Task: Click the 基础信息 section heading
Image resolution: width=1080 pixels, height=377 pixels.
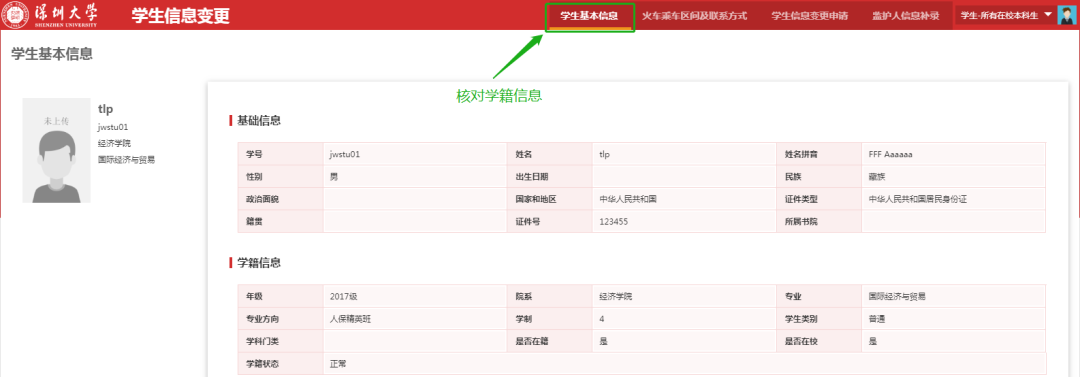Action: point(258,121)
